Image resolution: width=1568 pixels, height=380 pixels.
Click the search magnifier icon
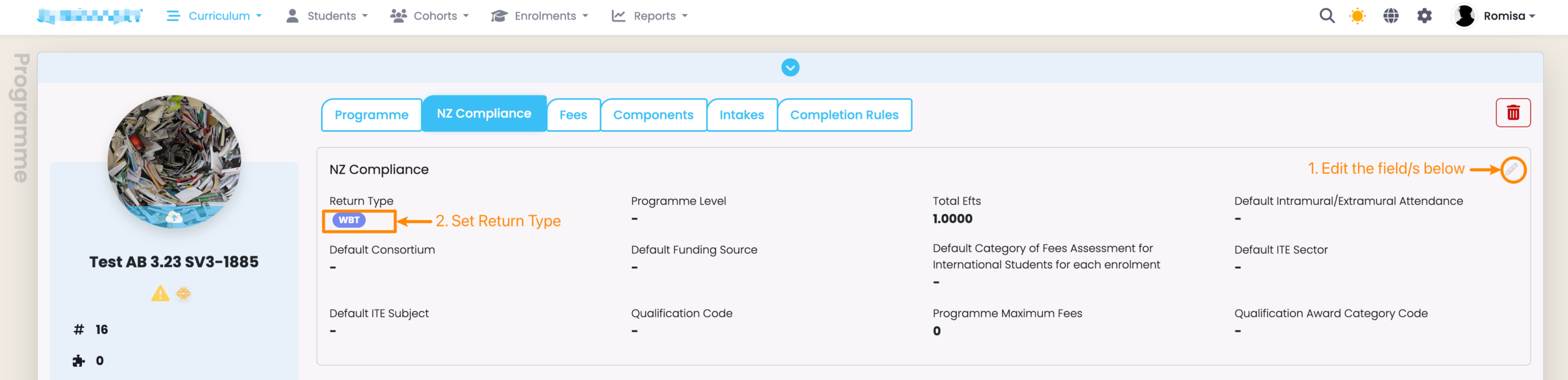tap(1327, 16)
